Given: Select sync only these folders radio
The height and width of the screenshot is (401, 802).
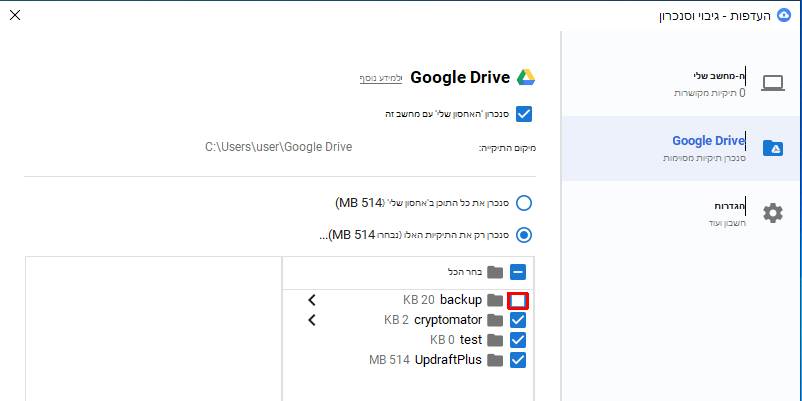Looking at the screenshot, I should tap(524, 235).
